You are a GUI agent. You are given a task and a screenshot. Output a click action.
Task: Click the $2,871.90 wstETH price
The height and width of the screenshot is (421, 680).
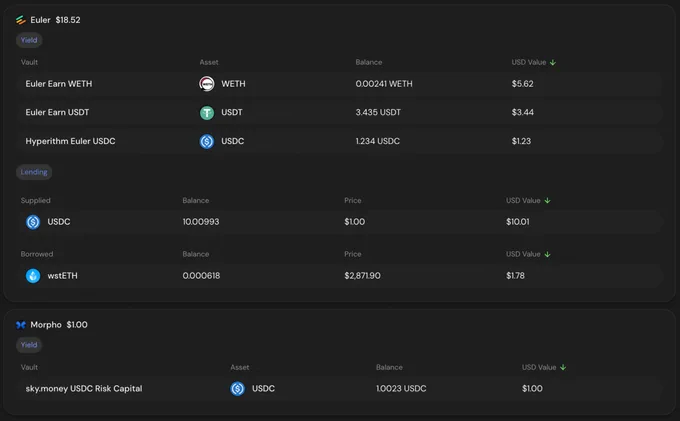coord(362,276)
